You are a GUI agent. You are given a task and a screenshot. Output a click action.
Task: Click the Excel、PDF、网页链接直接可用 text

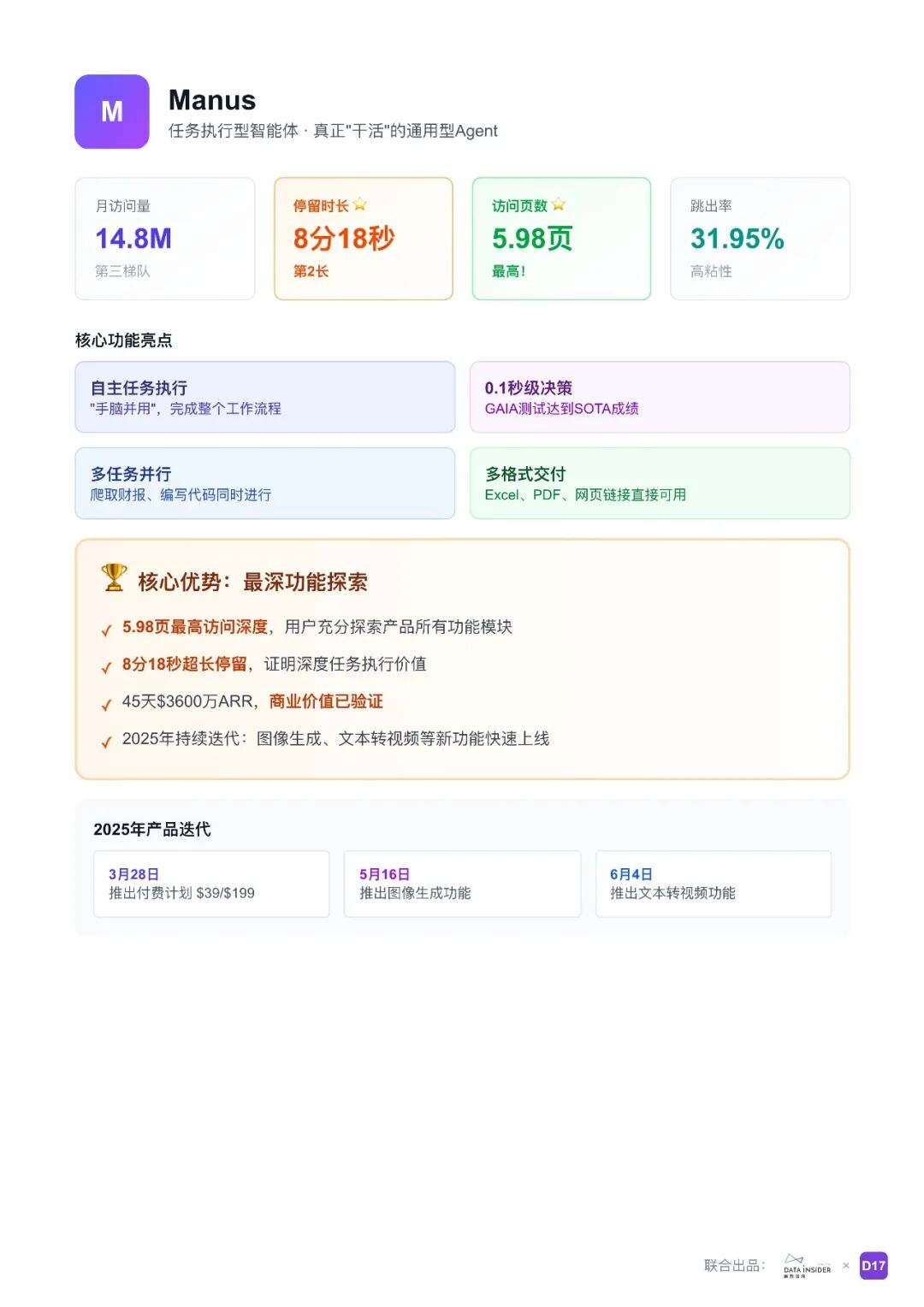(x=585, y=495)
